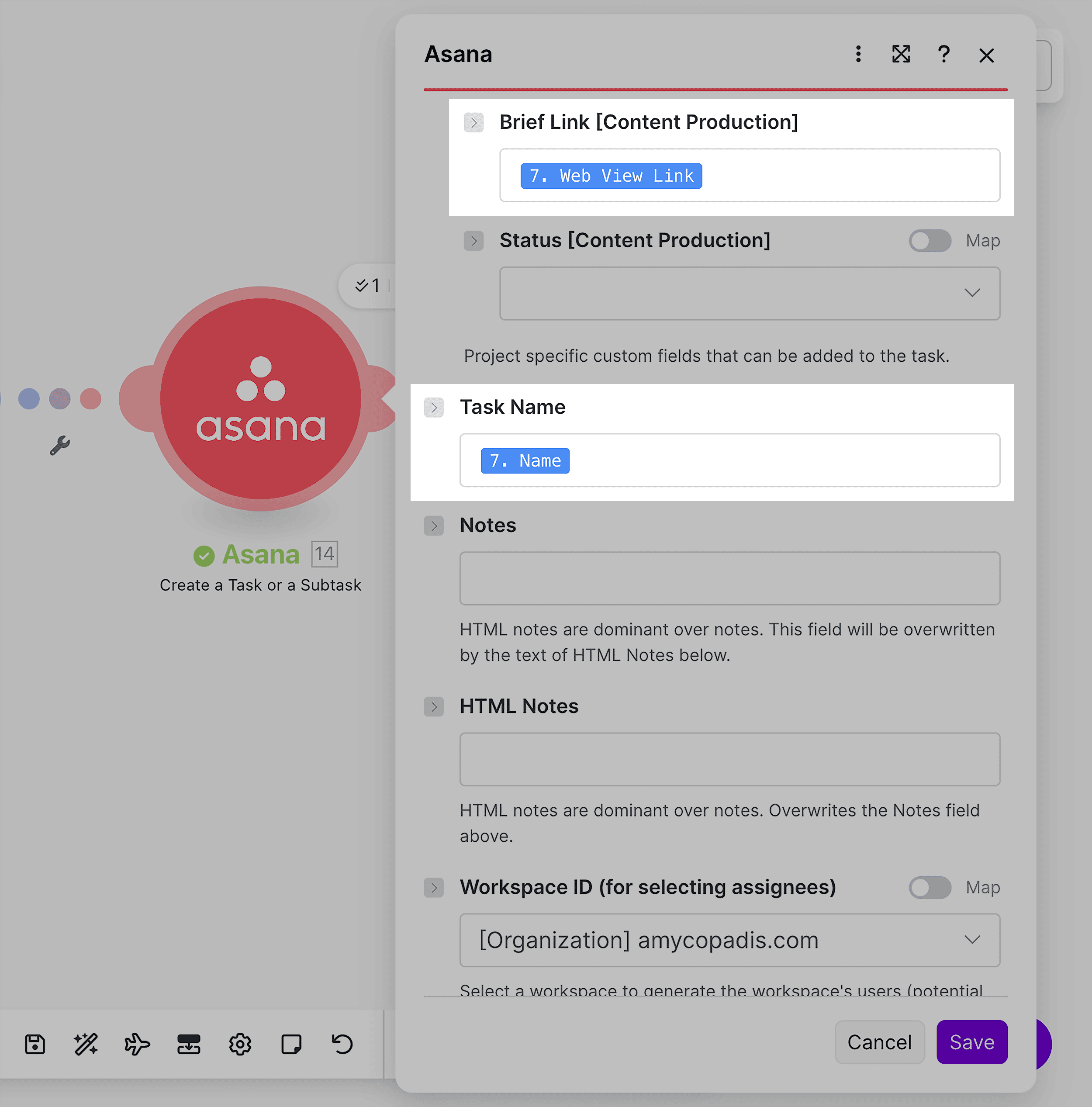
Task: Open scenario settings via the gear icon
Action: click(x=240, y=1043)
